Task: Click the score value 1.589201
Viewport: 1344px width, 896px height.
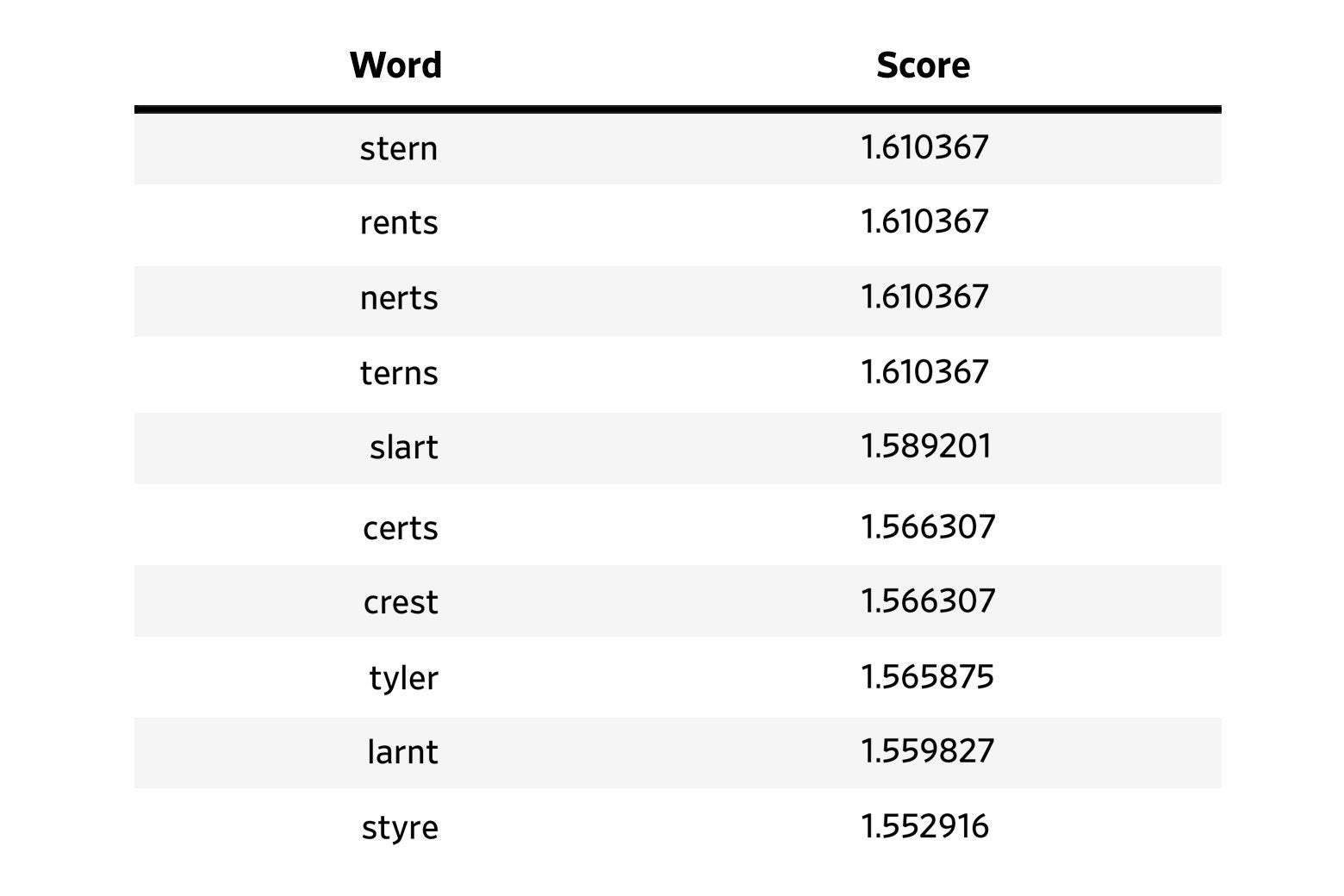Action: (926, 446)
